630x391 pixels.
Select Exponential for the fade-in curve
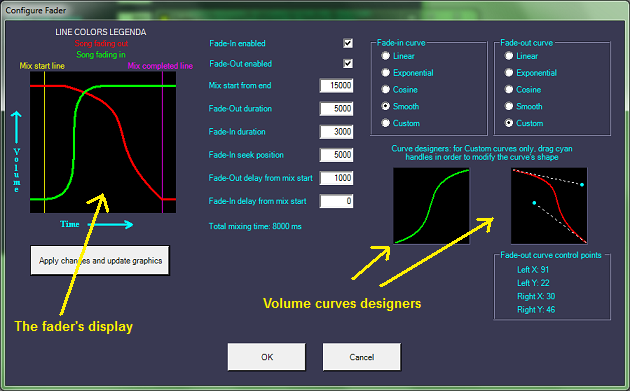(386, 73)
